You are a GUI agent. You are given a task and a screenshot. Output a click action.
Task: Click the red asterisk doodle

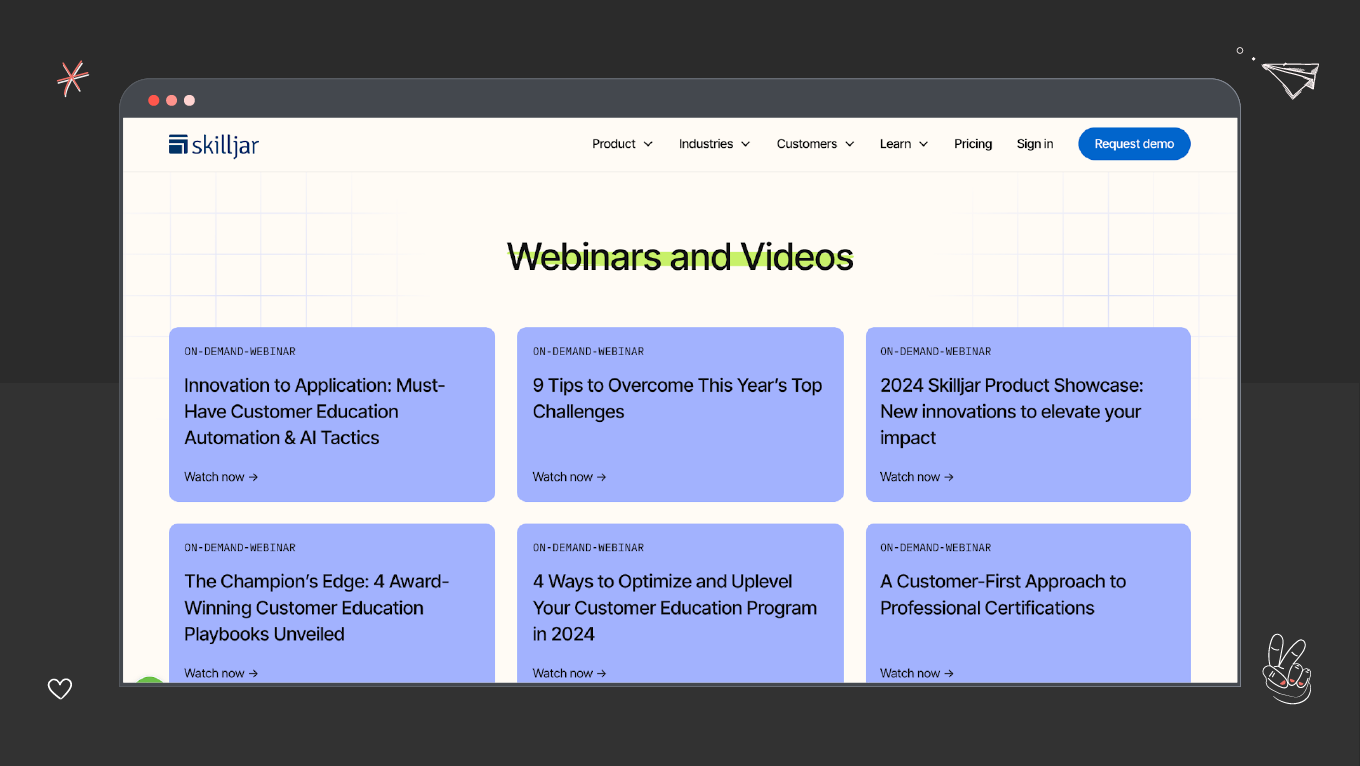pos(72,78)
